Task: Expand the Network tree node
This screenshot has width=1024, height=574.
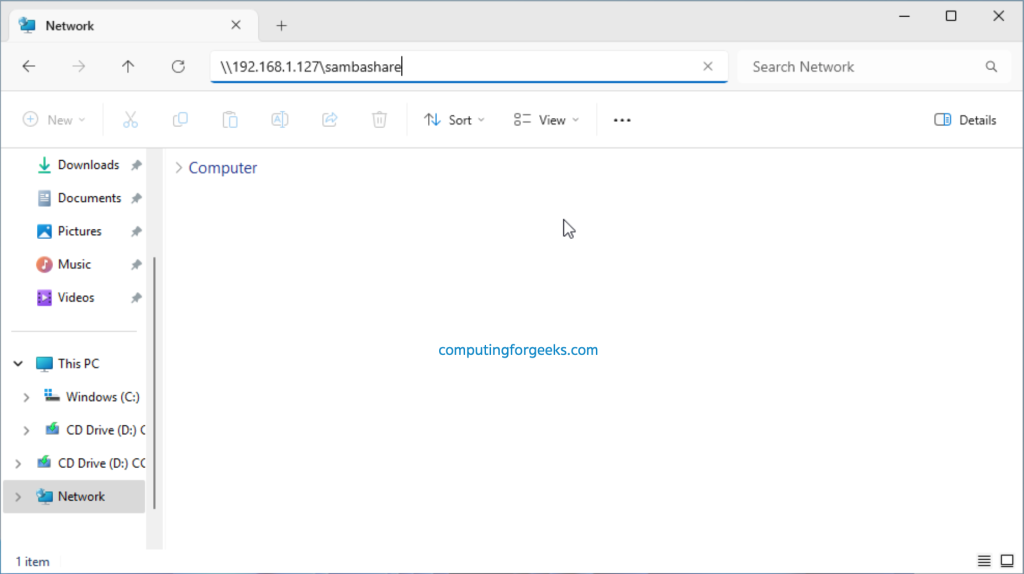Action: 18,497
